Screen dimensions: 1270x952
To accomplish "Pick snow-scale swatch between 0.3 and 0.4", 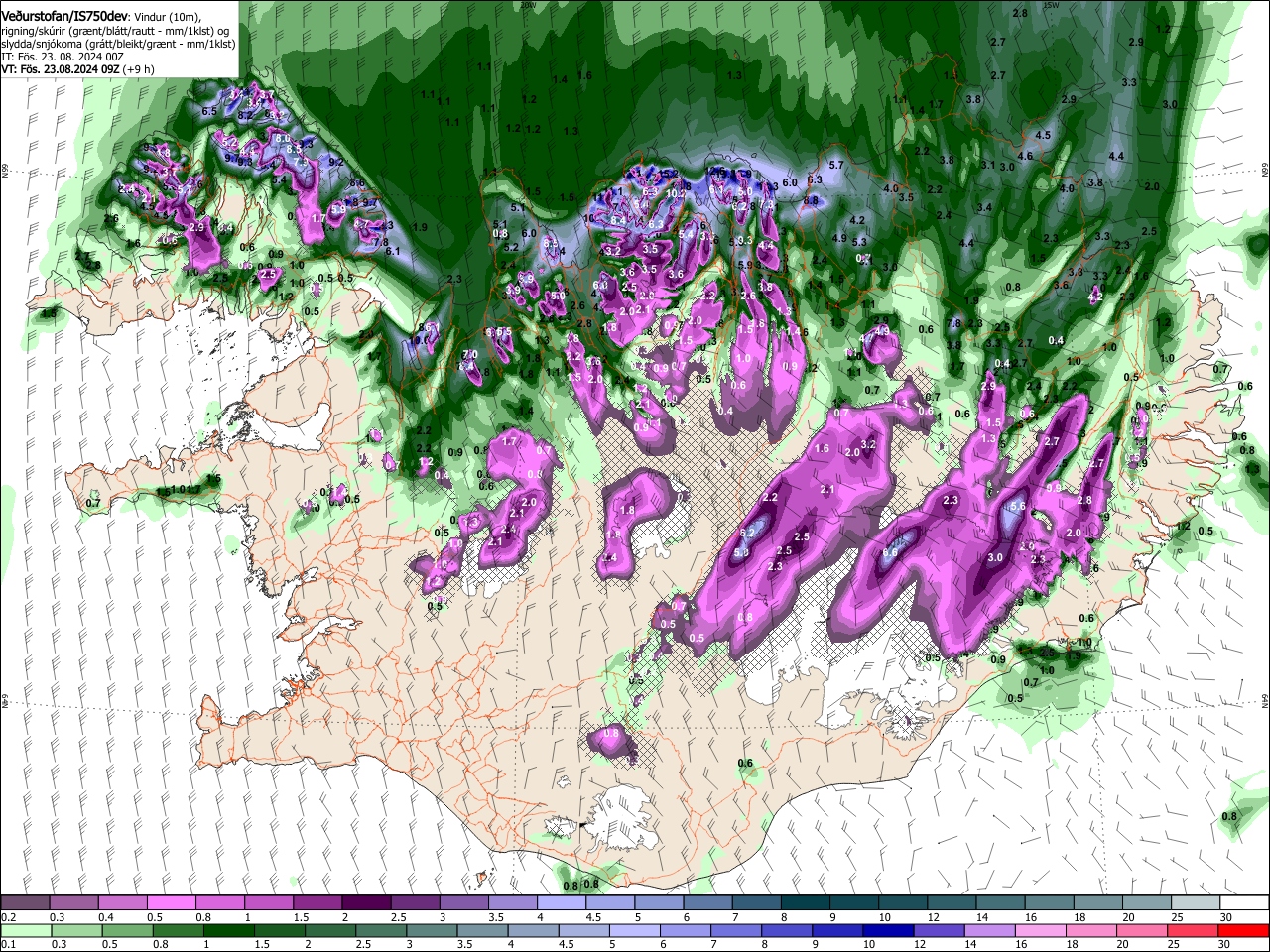I will (x=74, y=903).
